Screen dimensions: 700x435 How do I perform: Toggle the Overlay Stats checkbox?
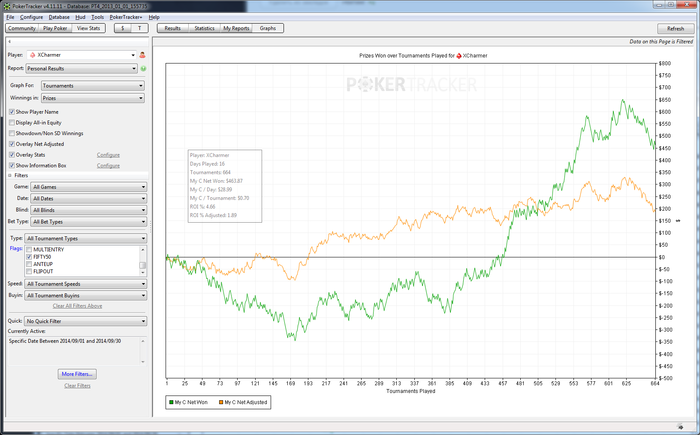12,155
